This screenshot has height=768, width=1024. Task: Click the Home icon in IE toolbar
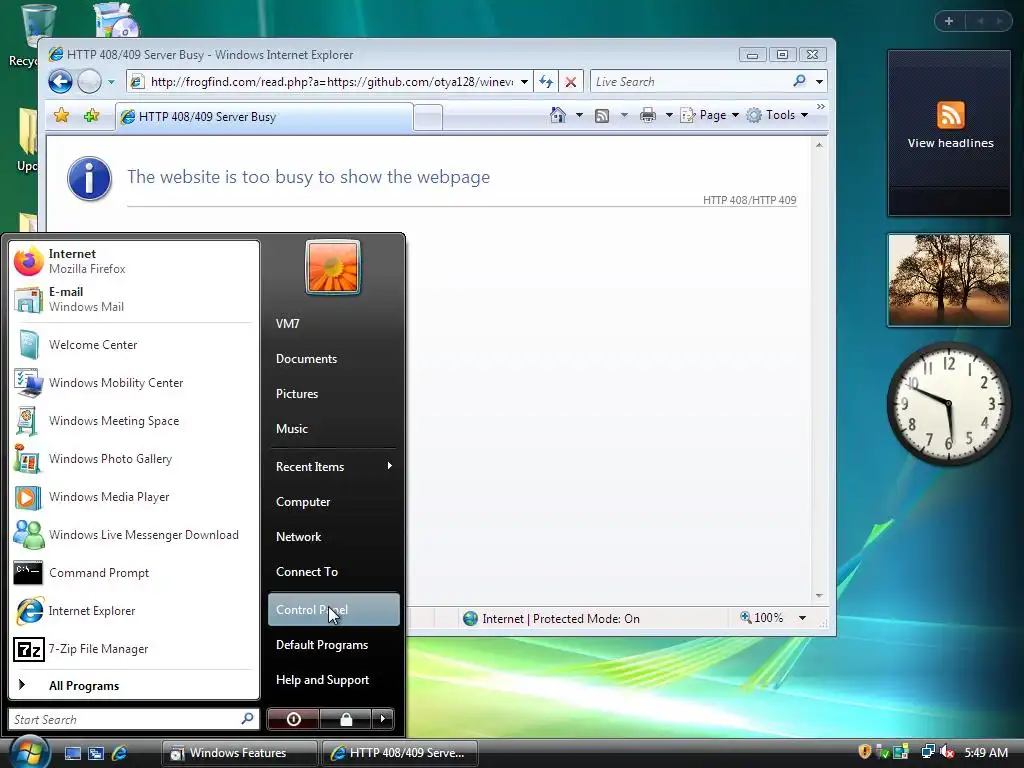(558, 115)
